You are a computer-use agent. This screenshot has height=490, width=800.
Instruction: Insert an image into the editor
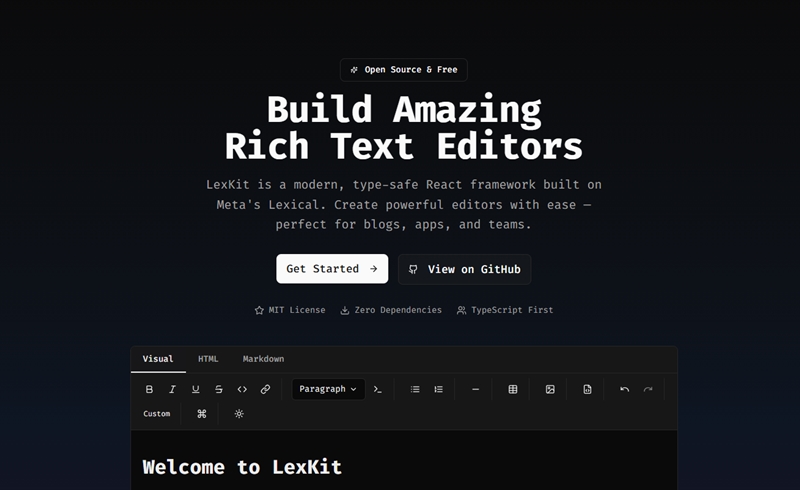550,389
